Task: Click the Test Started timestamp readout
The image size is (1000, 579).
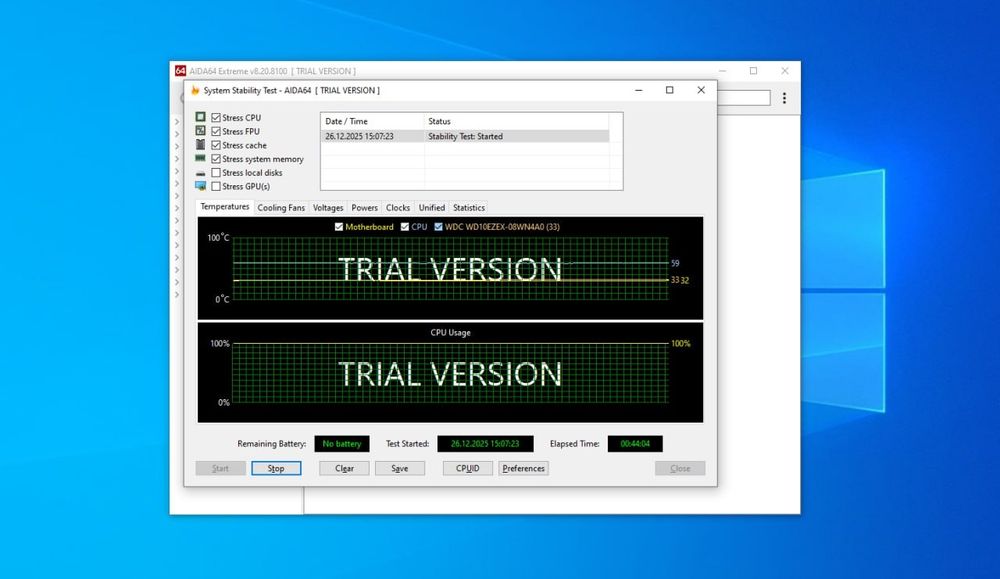Action: [485, 444]
